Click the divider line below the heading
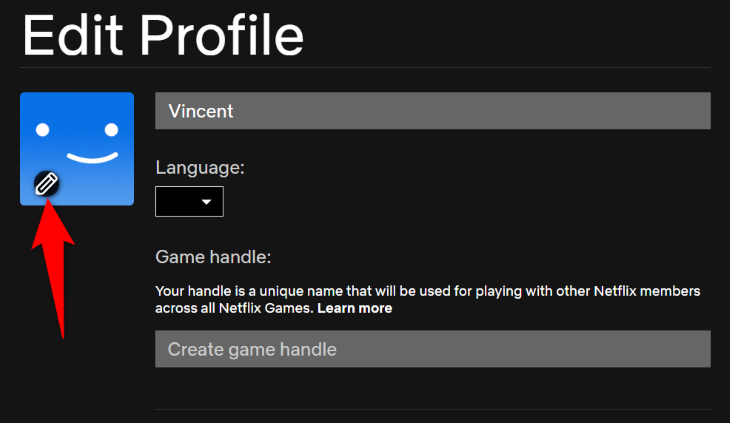 [365, 68]
